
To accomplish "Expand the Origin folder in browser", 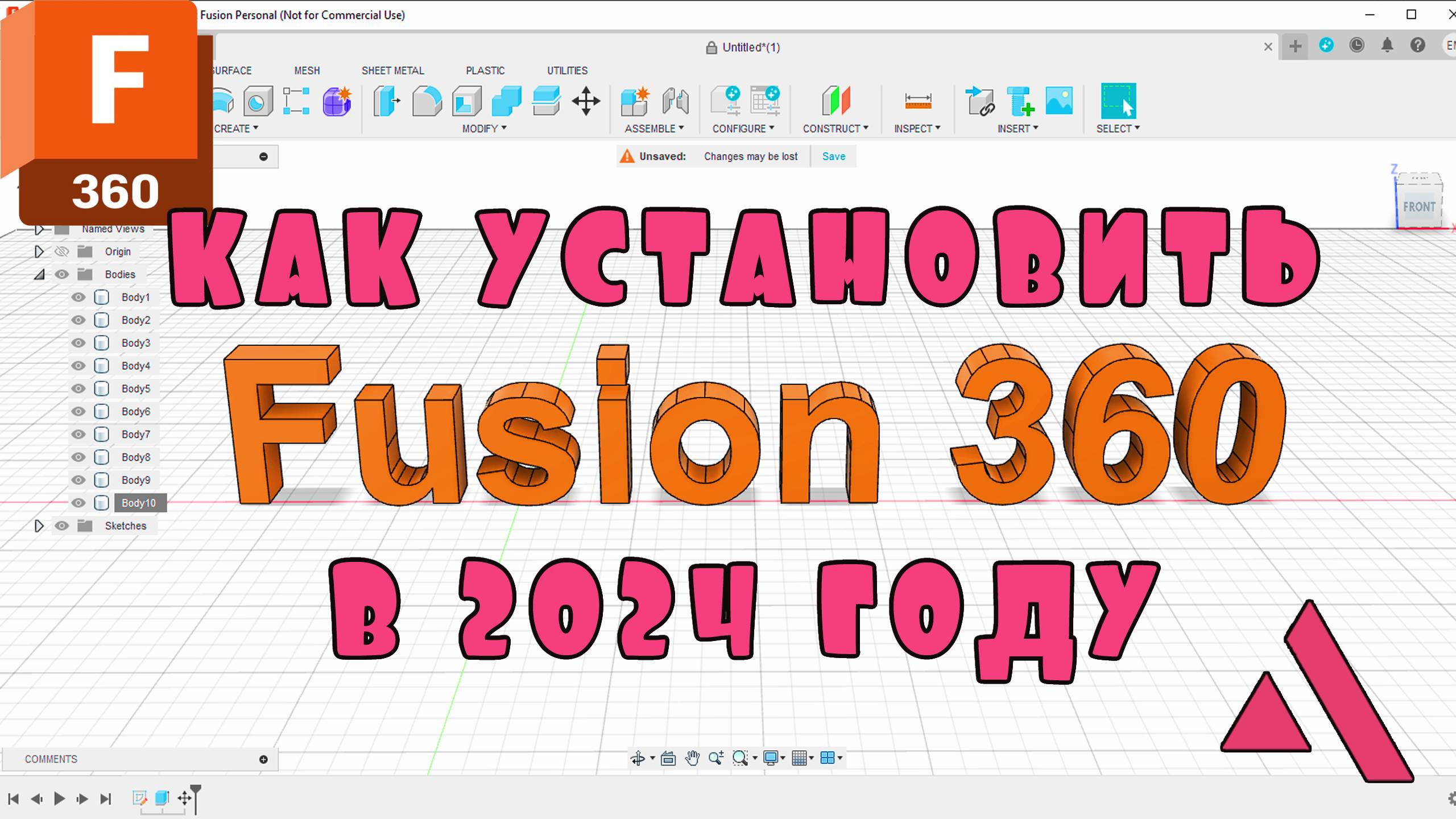I will [x=39, y=251].
